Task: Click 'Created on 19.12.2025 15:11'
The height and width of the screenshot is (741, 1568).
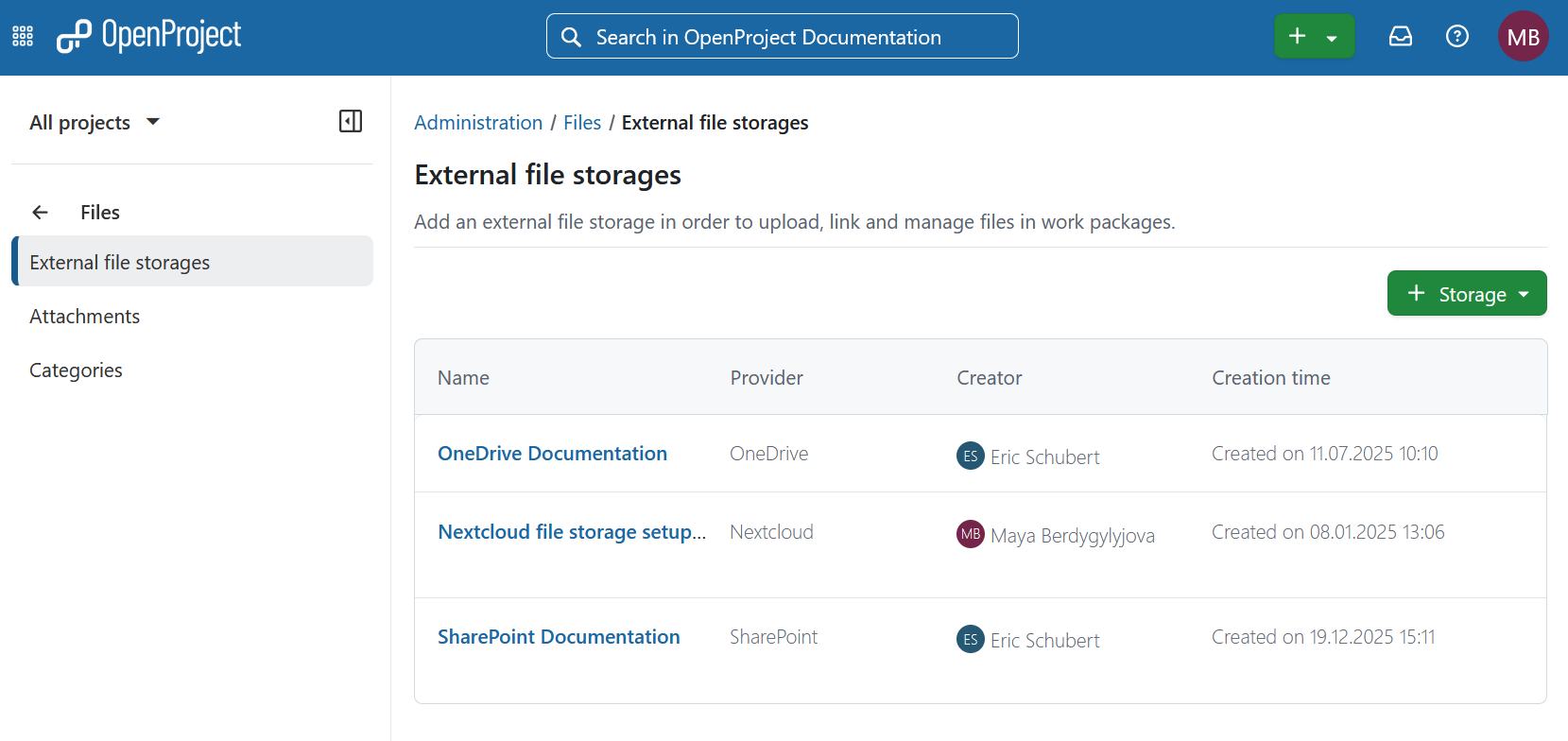Action: click(x=1323, y=637)
